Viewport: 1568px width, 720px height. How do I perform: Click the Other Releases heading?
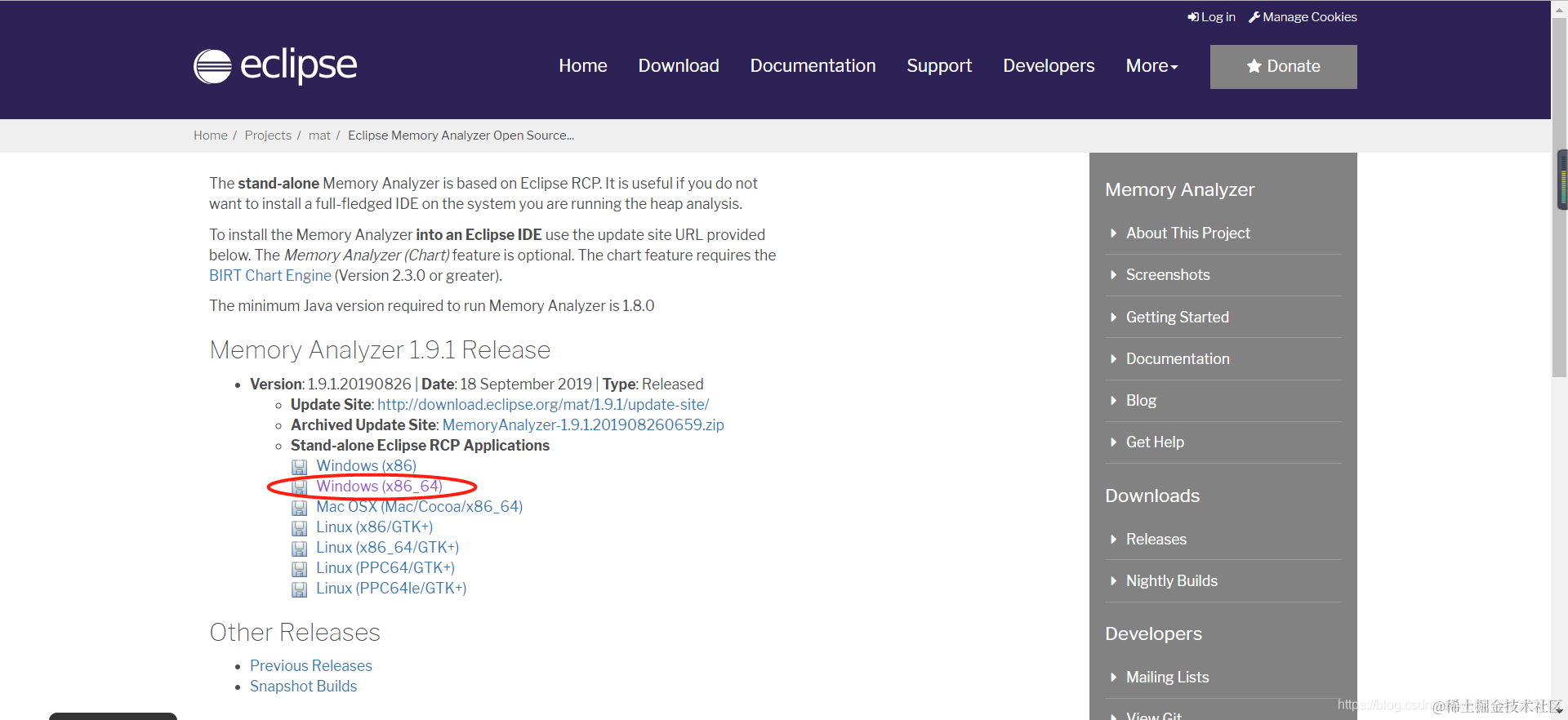pos(295,633)
